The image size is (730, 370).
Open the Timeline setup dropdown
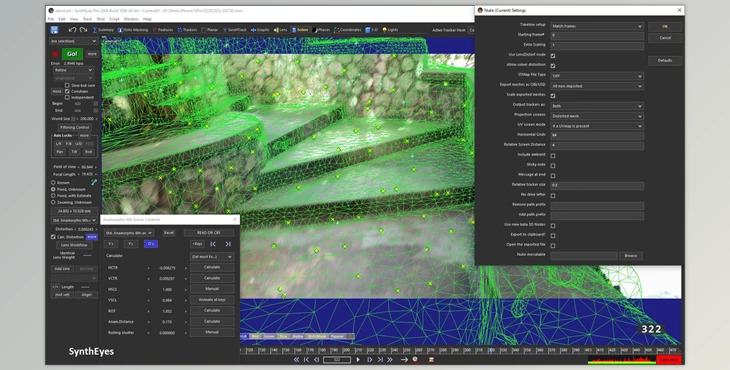[x=597, y=26]
